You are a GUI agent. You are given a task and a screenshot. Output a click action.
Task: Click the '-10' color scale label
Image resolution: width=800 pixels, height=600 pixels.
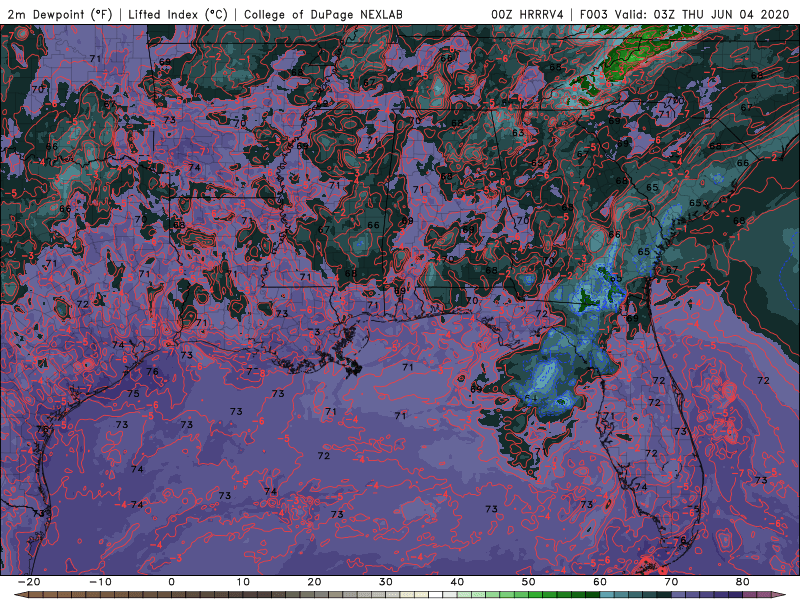point(100,582)
